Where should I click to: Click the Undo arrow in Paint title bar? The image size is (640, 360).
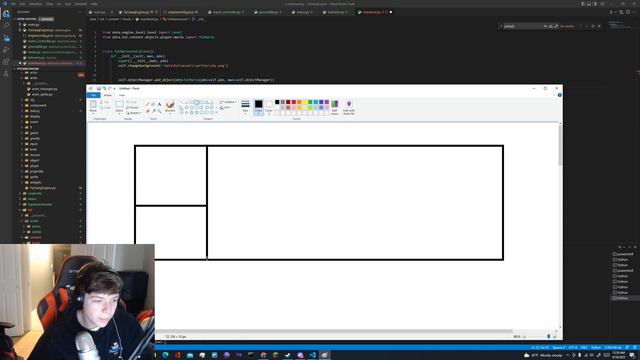pos(104,88)
